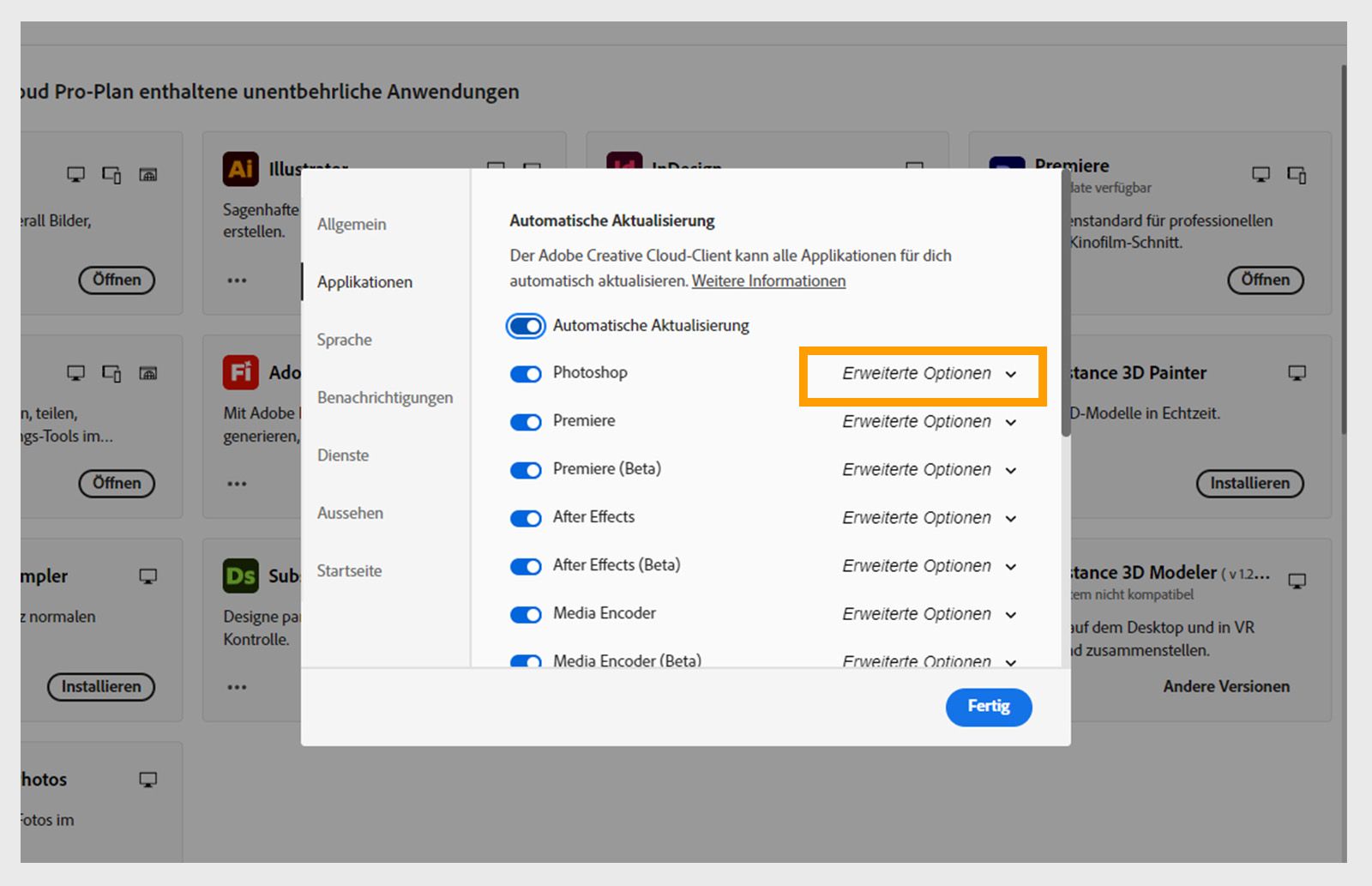Turn off After Effects auto-update toggle
This screenshot has width=1372, height=886.
pyautogui.click(x=526, y=518)
